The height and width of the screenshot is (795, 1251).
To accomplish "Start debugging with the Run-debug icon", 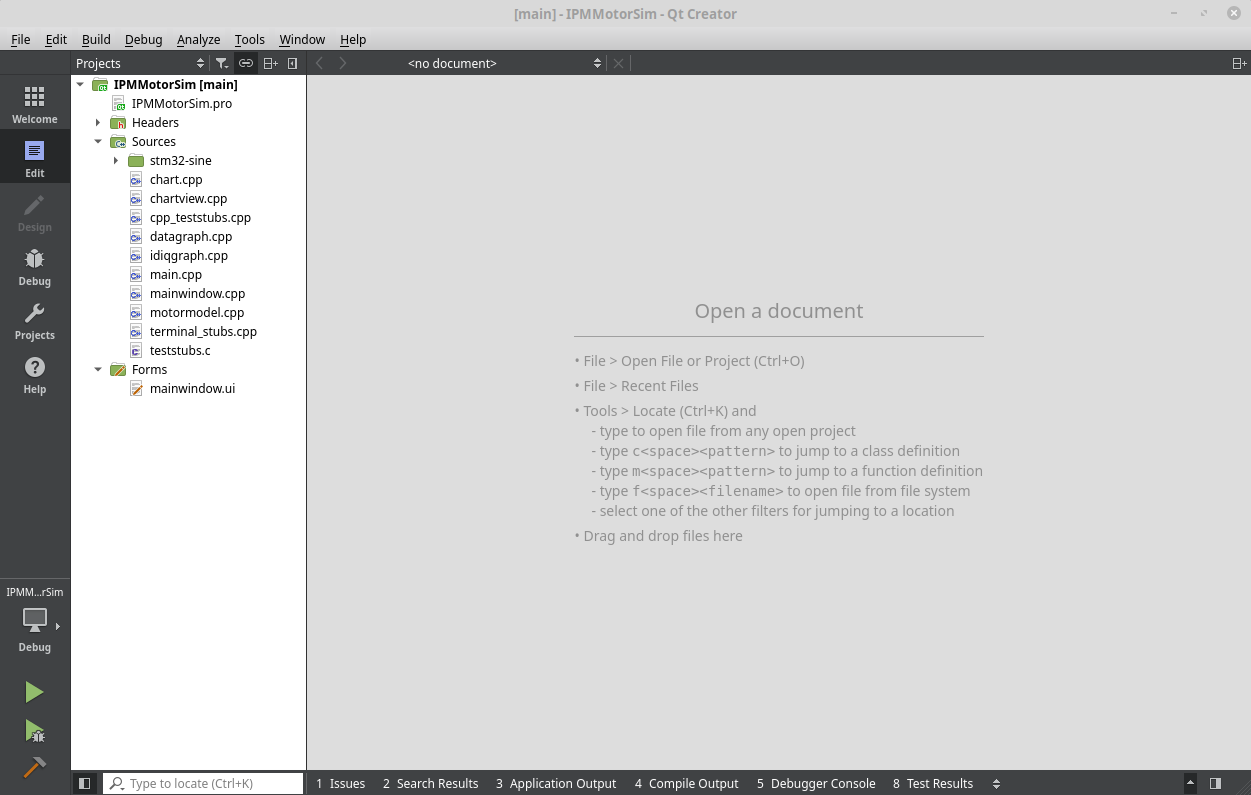I will point(34,731).
